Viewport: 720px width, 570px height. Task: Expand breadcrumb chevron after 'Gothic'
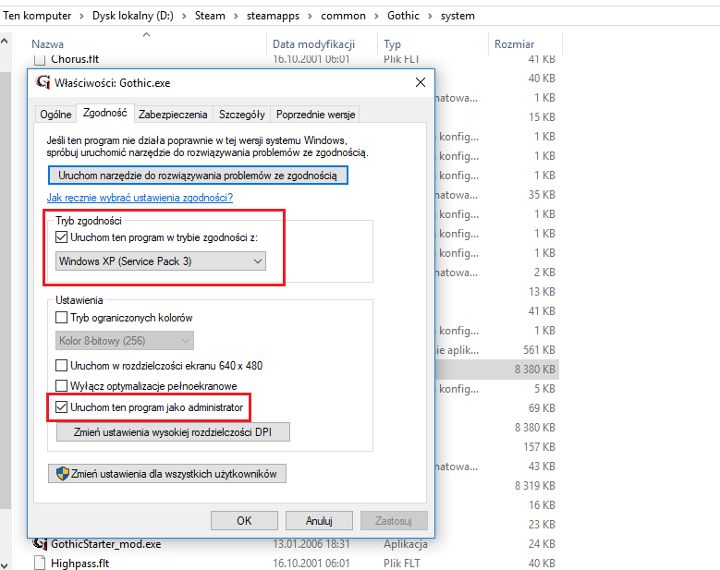430,16
